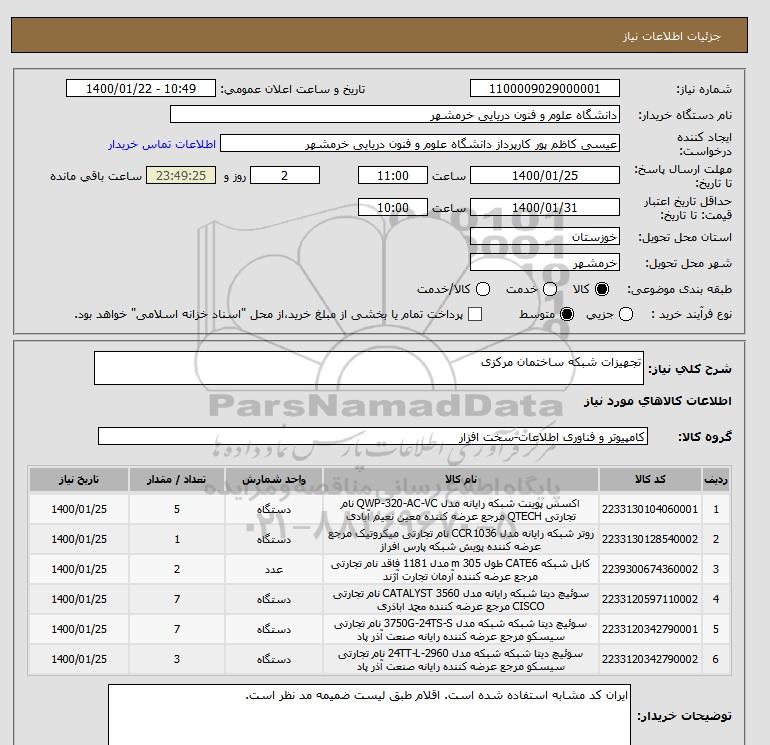Click the response deadline time 11:00 field
Screen dimensions: 770x745
393,175
